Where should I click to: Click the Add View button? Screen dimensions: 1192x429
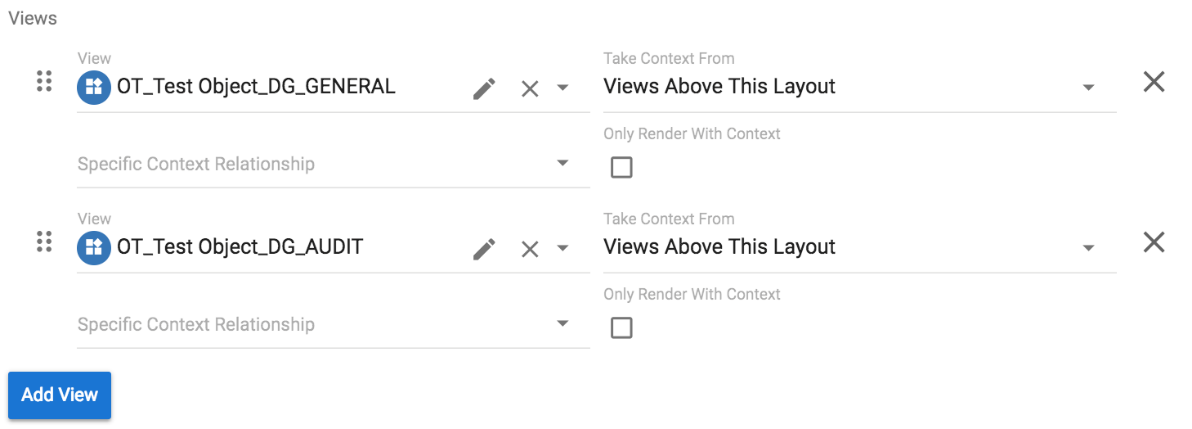[59, 395]
